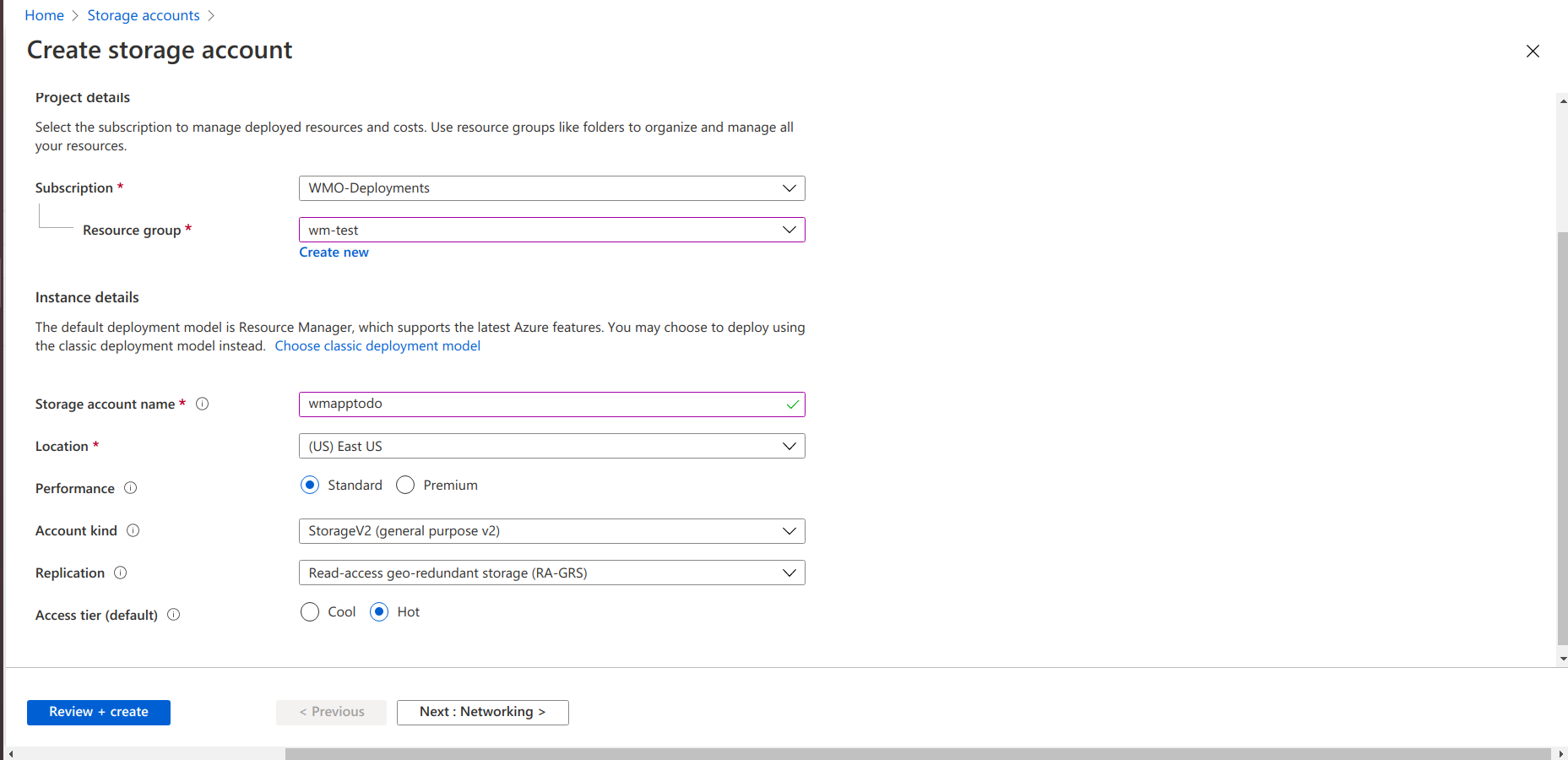Image resolution: width=1568 pixels, height=760 pixels.
Task: Go to Home in breadcrumb
Action: coord(45,15)
